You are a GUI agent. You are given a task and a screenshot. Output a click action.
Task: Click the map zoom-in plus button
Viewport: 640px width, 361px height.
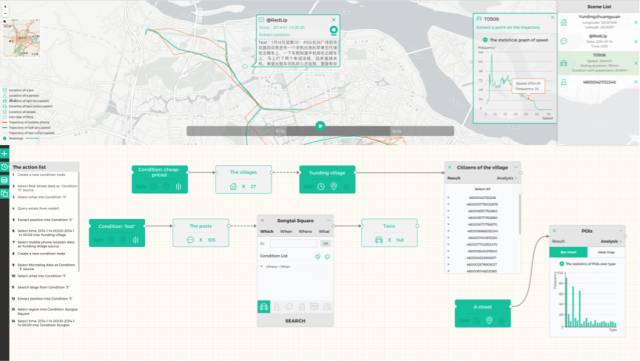click(x=5, y=7)
